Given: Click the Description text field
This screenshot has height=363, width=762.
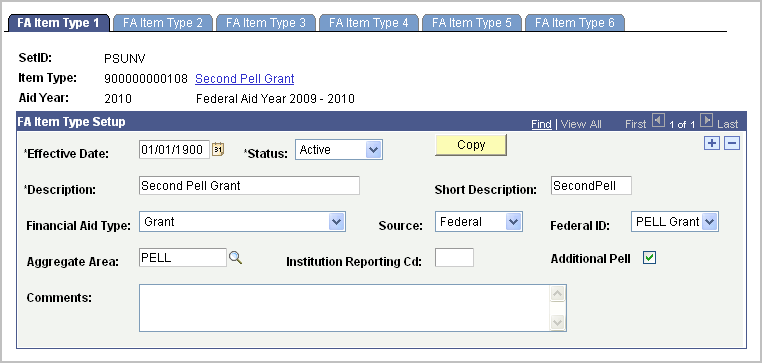Looking at the screenshot, I should pyautogui.click(x=249, y=186).
